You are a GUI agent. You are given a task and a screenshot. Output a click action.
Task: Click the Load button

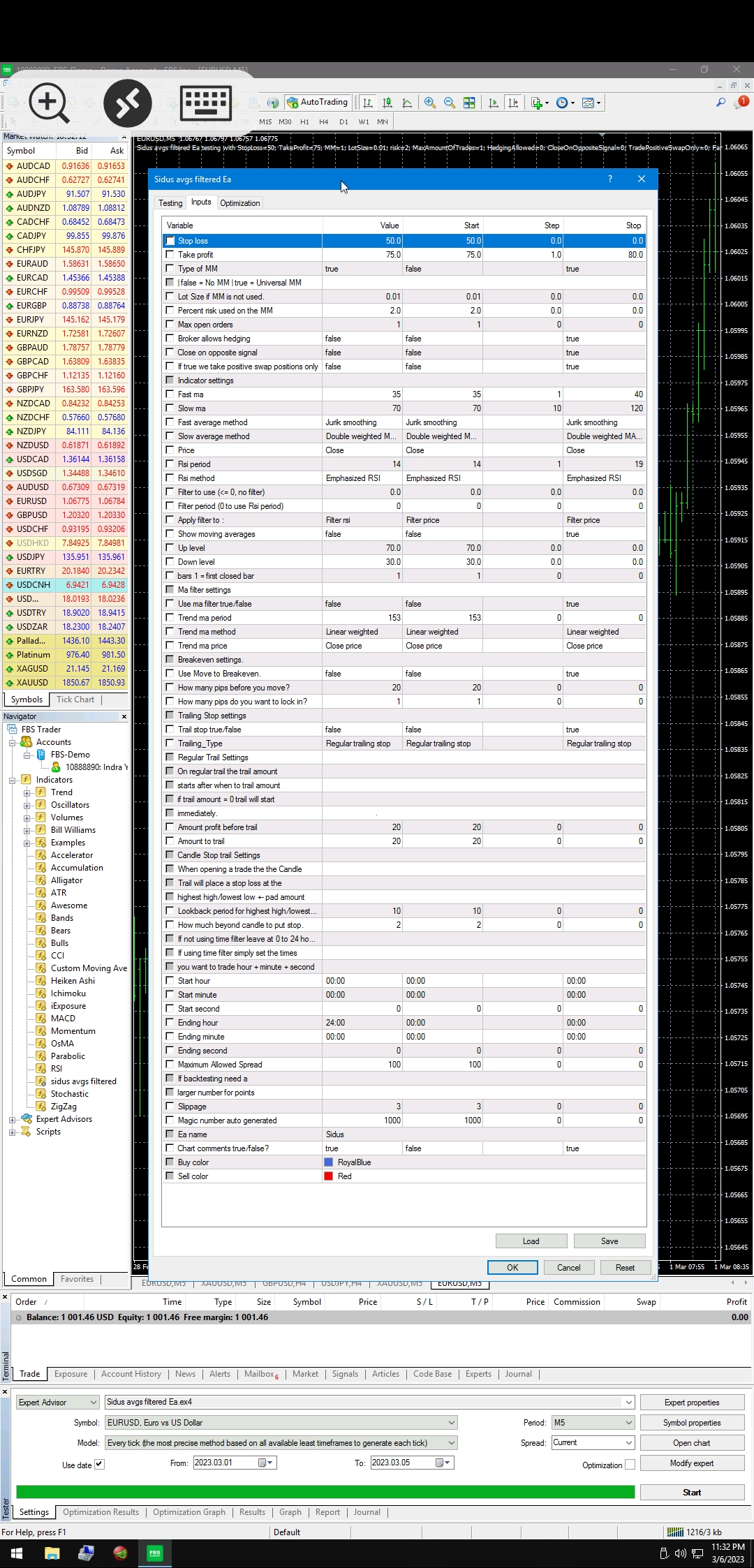pos(531,1241)
